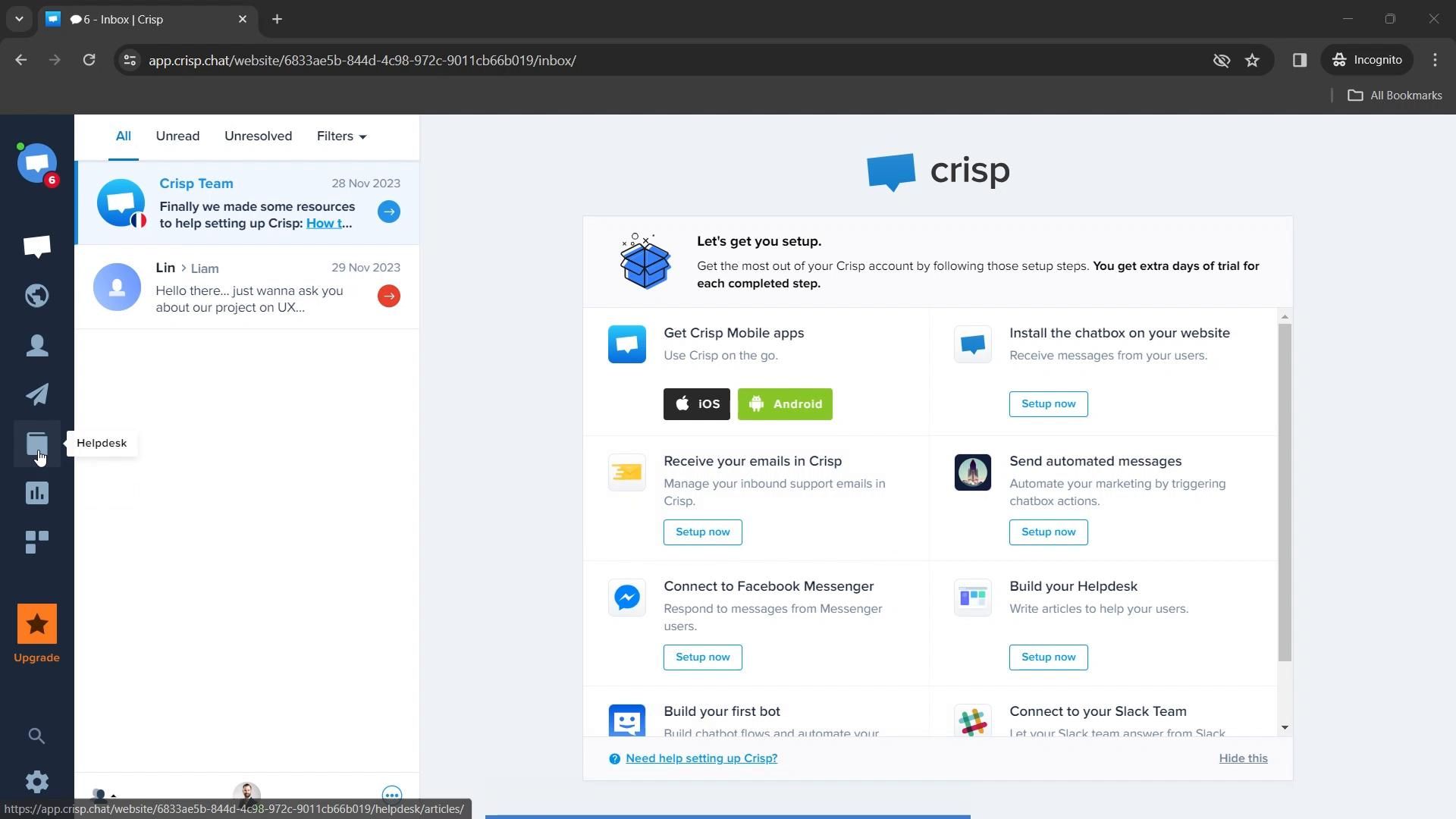
Task: Go back in browser history
Action: [21, 60]
